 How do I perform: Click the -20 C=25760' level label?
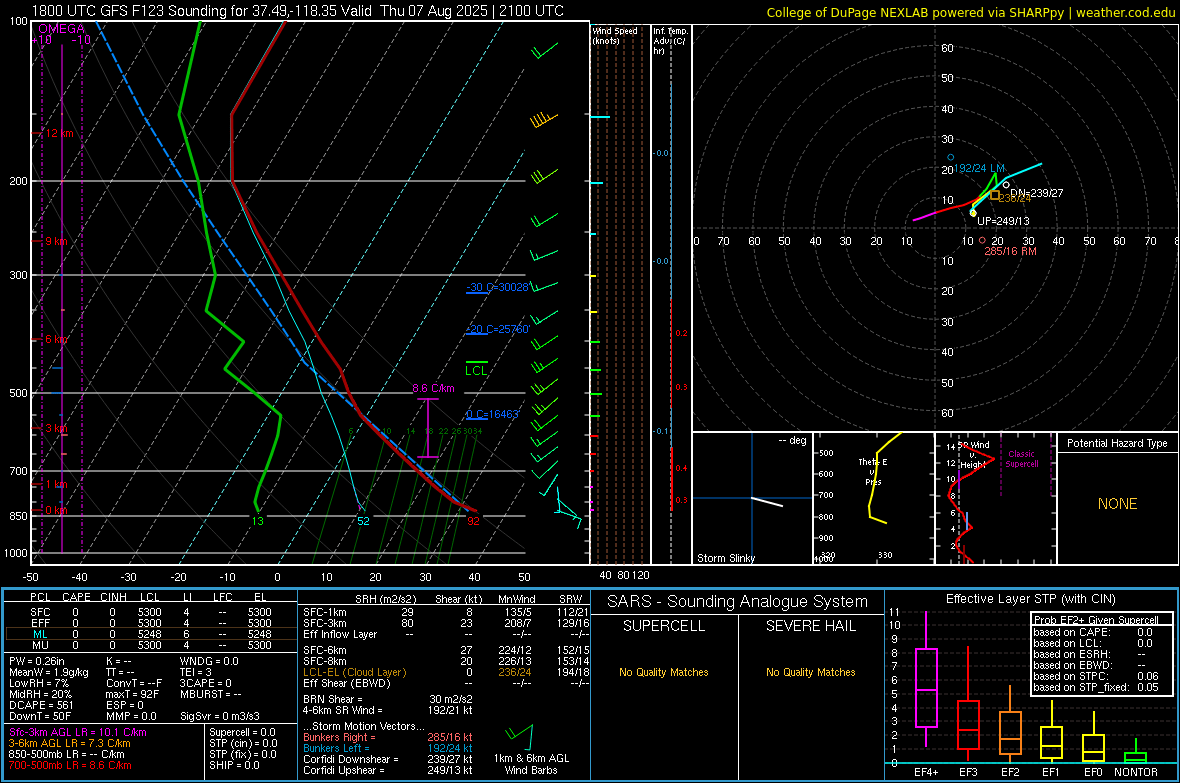click(497, 329)
